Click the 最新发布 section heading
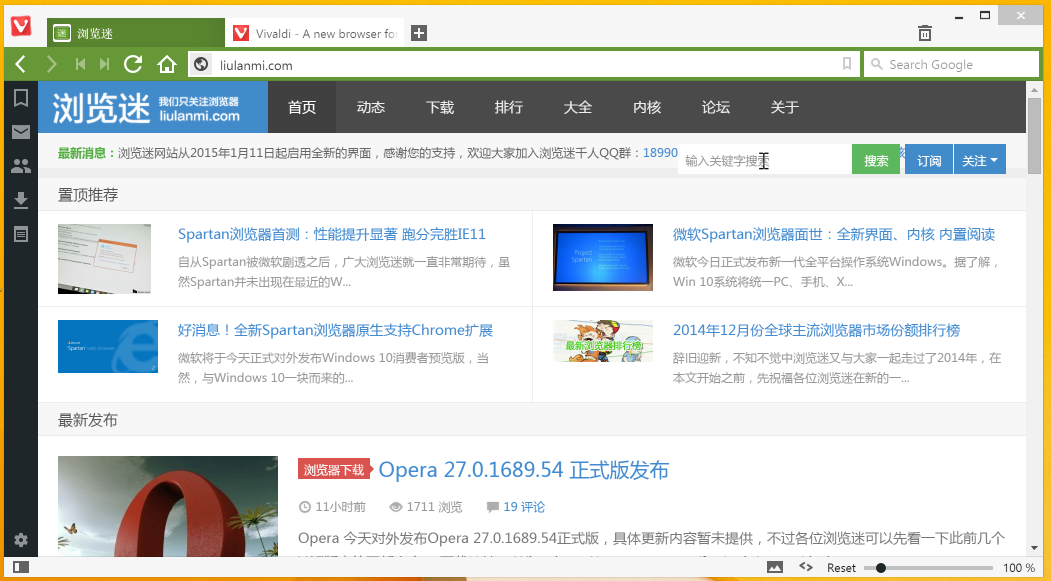Viewport: 1051px width, 581px height. tap(88, 420)
